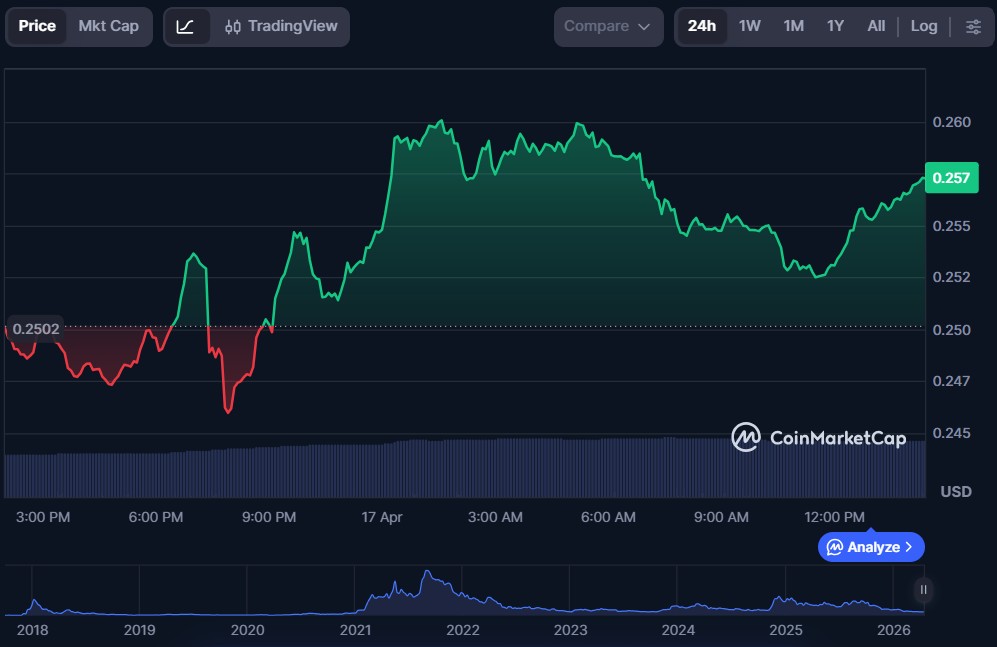Open the Analyze chevron menu
The image size is (997, 647).
click(x=870, y=547)
